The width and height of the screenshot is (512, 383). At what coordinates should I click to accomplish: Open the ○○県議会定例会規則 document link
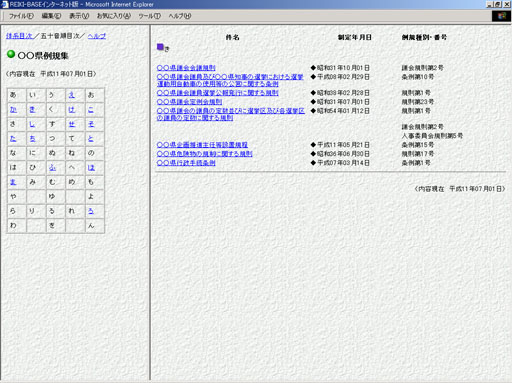189,102
